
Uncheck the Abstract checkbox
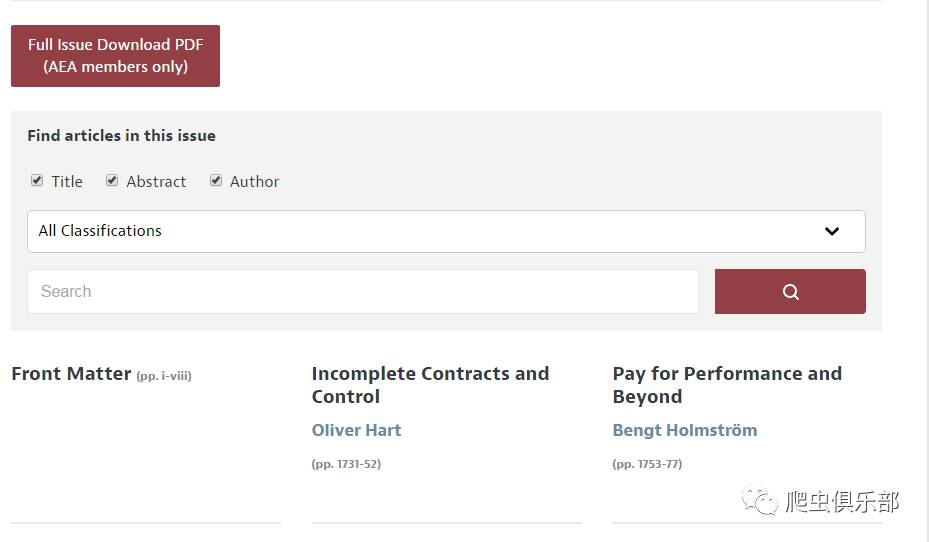tap(112, 181)
